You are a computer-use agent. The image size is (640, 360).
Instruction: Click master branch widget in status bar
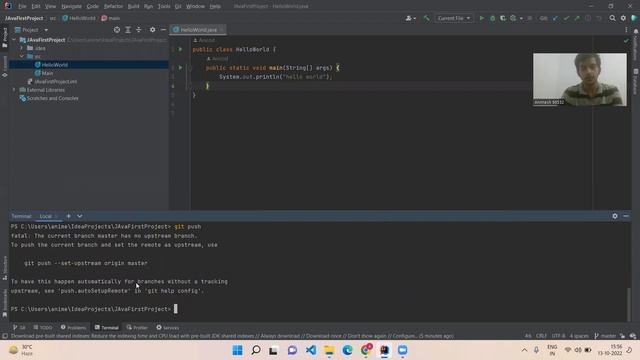(x=605, y=336)
